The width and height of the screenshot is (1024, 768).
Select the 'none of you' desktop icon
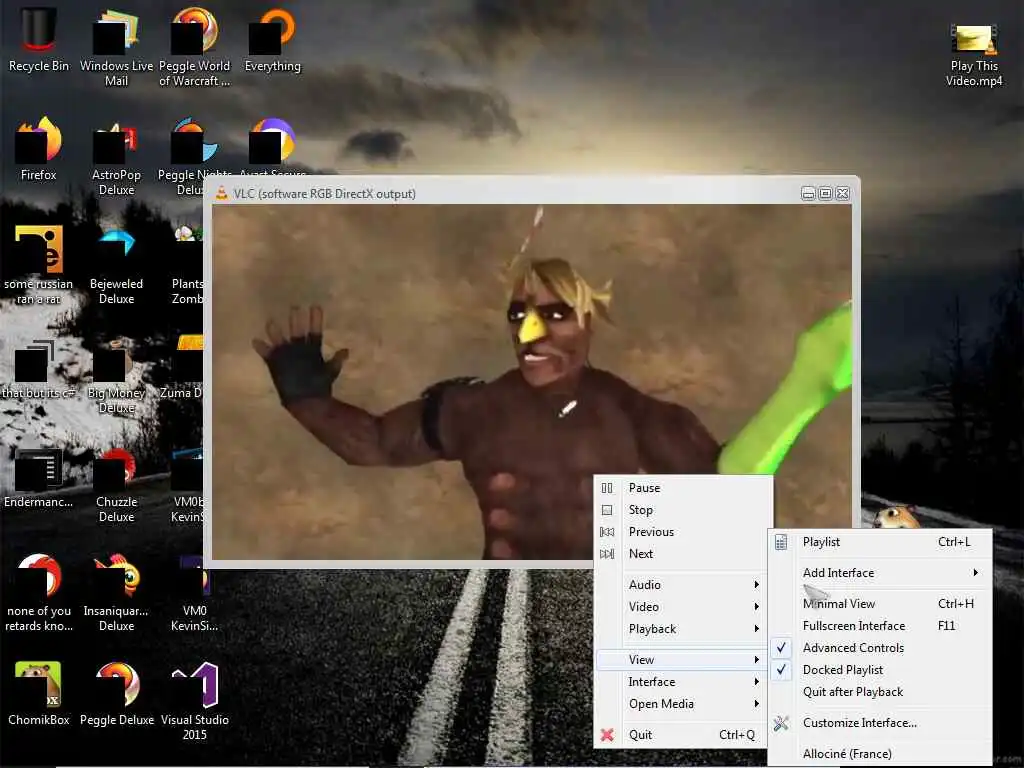pyautogui.click(x=39, y=593)
